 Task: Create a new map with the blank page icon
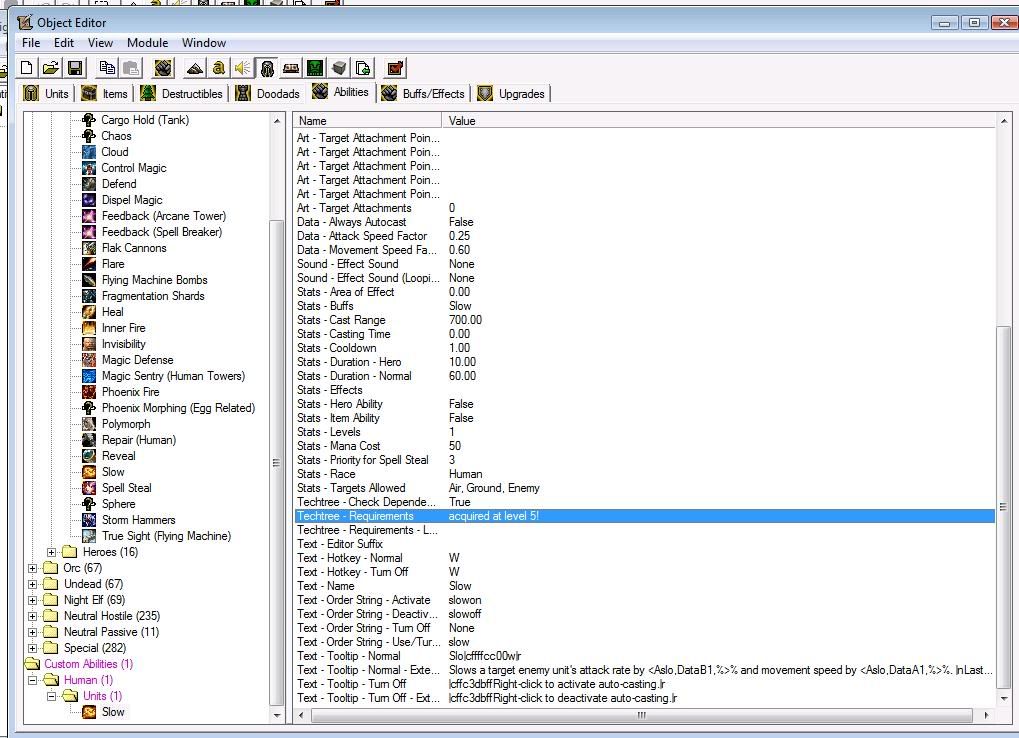coord(27,68)
